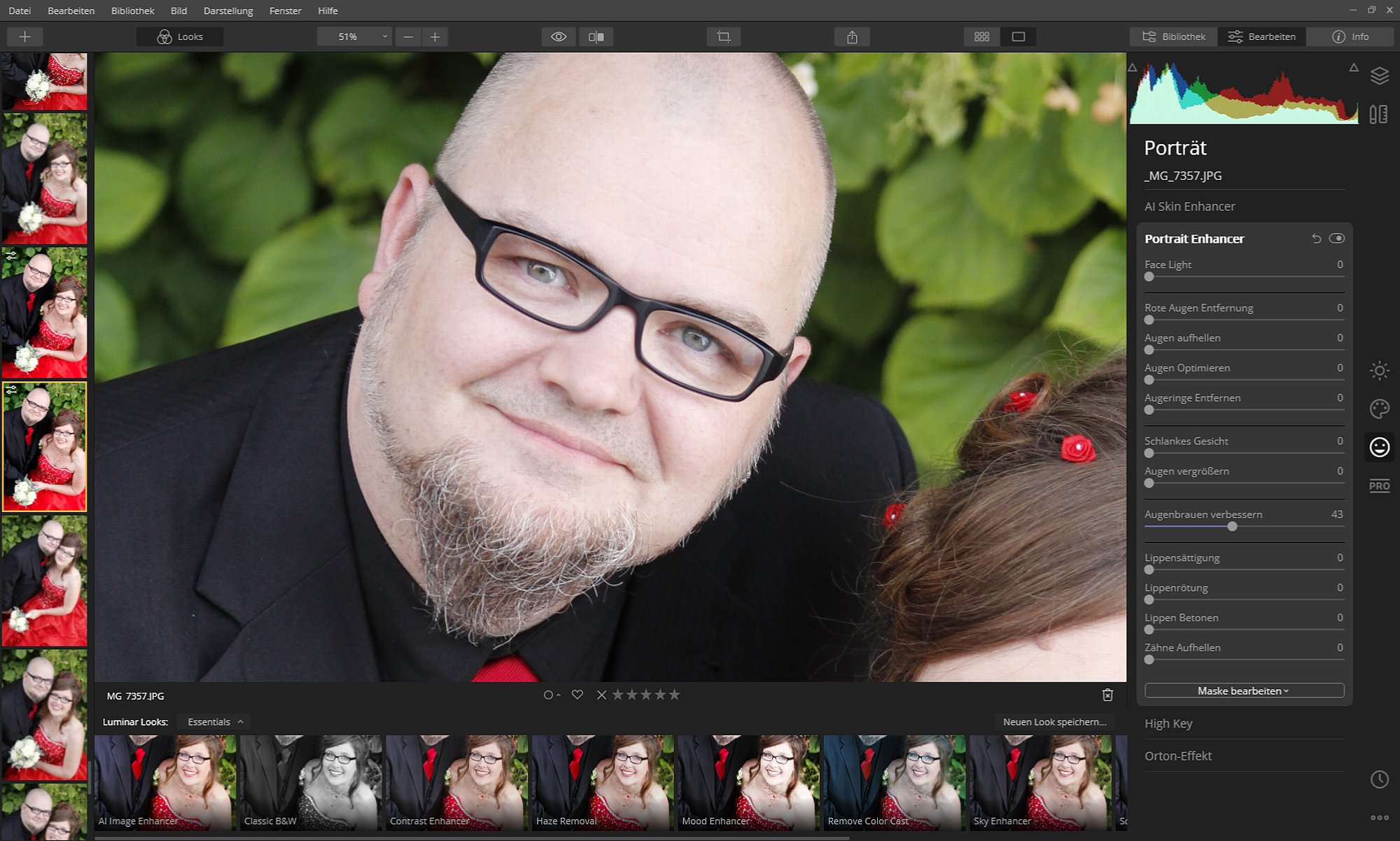Open the Hilfe menu
This screenshot has height=841, width=1400.
(328, 10)
